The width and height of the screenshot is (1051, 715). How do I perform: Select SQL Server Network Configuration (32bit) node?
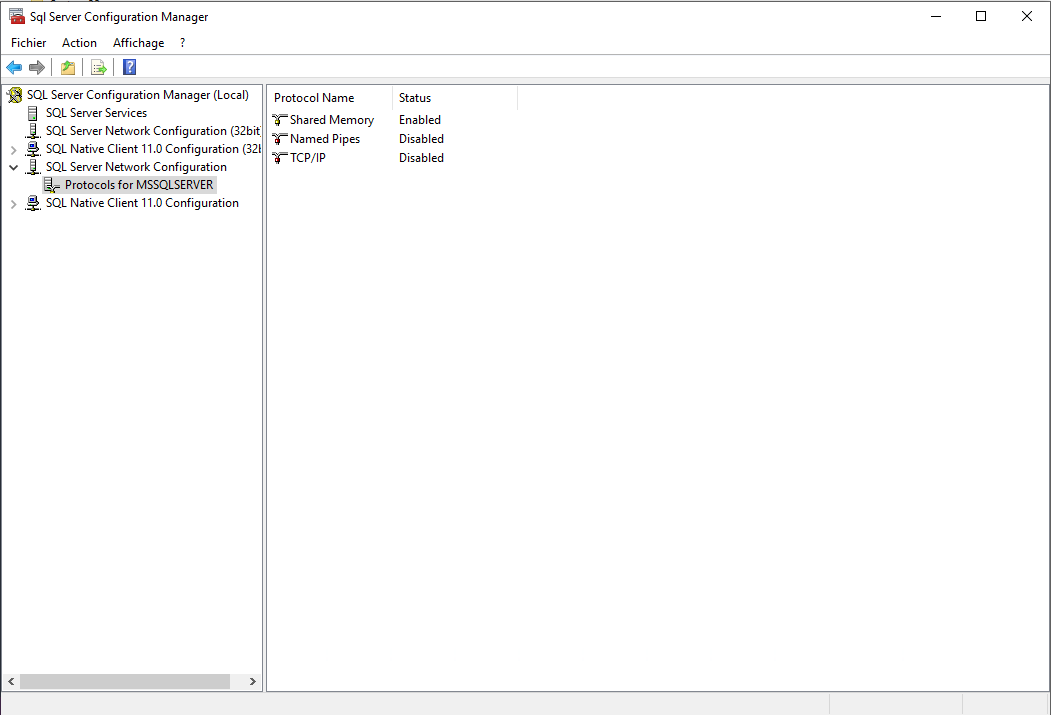153,131
